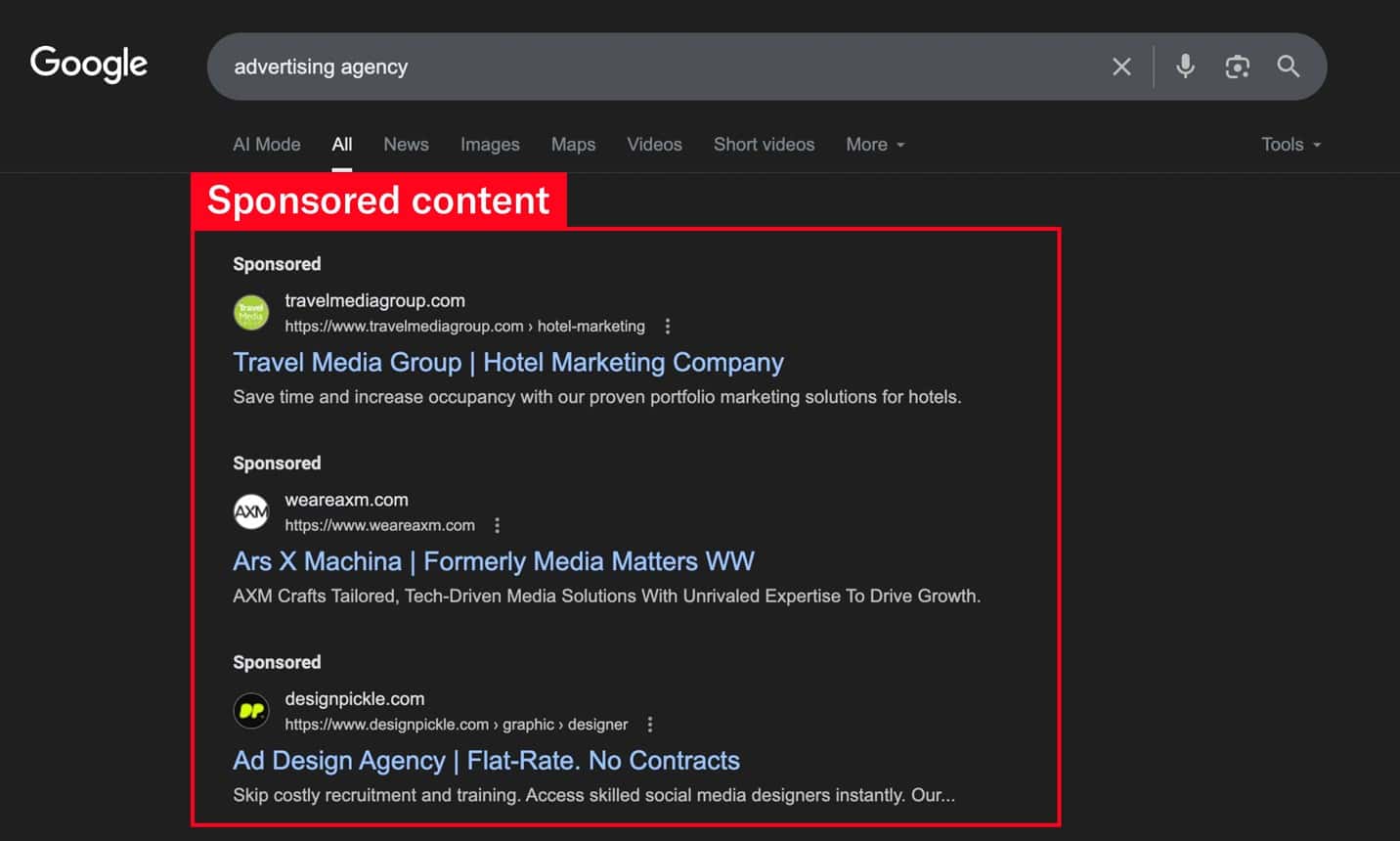The width and height of the screenshot is (1400, 841).
Task: Click designpickle.com graphic designer URL
Action: click(x=457, y=725)
